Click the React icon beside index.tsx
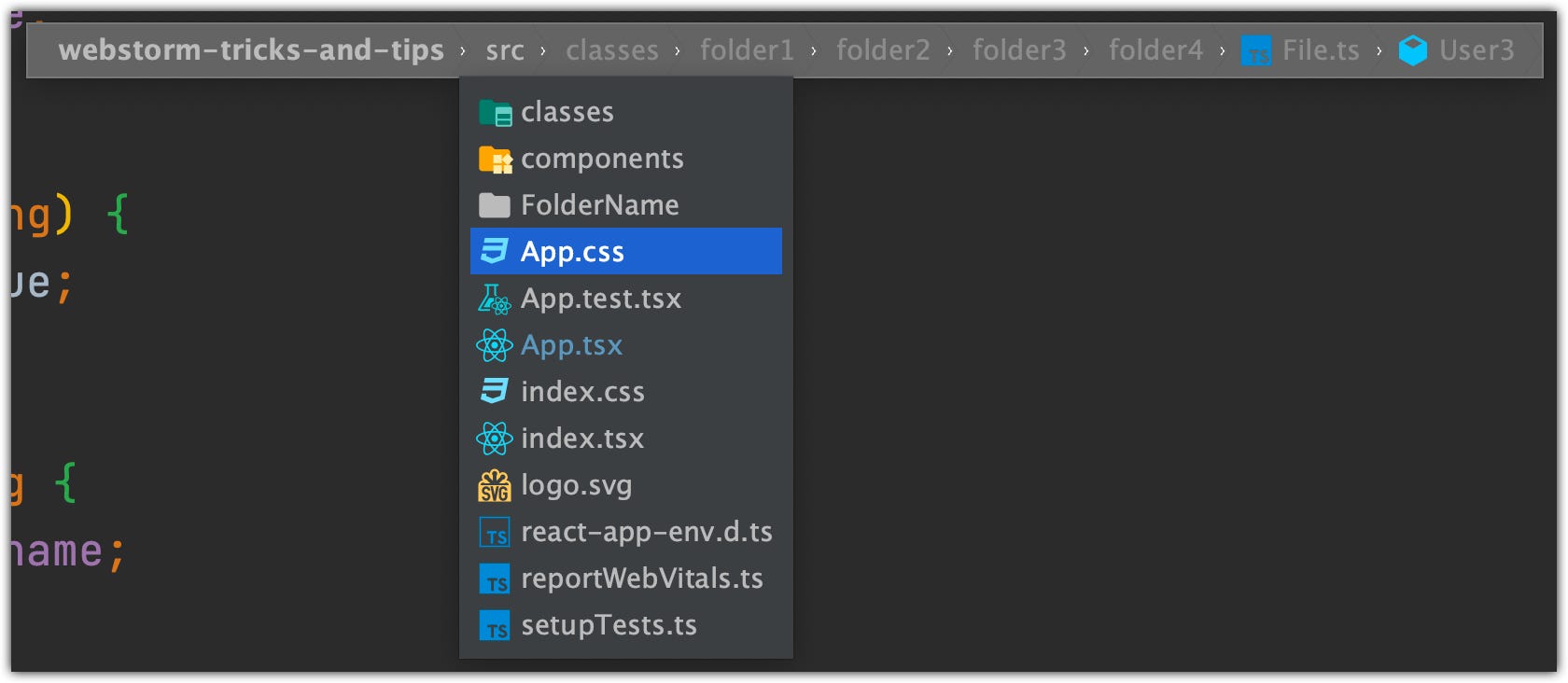Screen dimensions: 1568x683 click(x=494, y=439)
